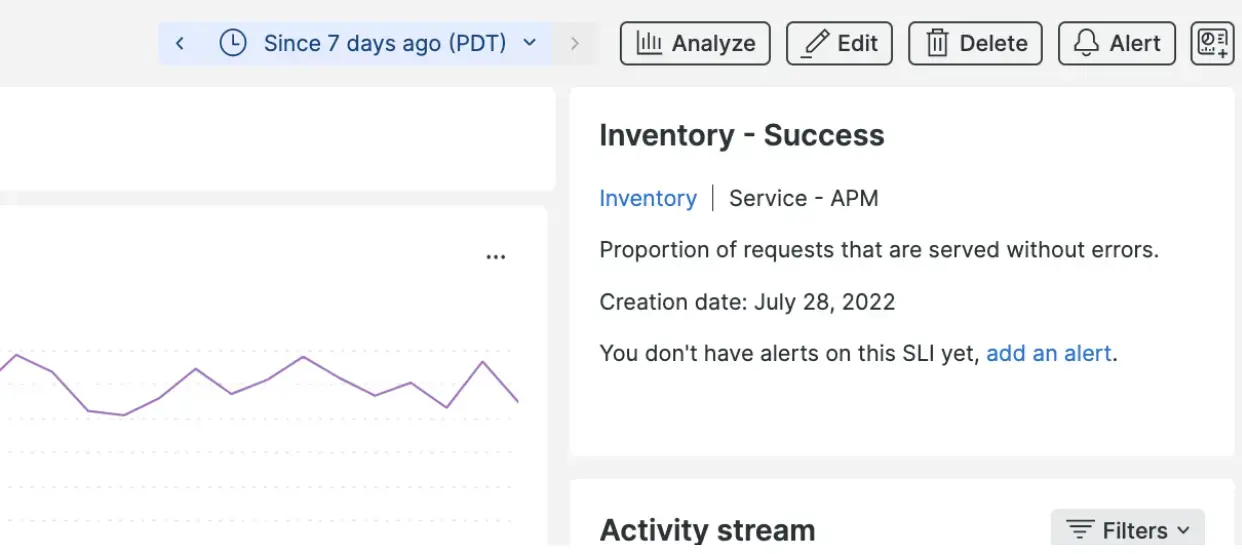Click the time picker chevron arrow
The height and width of the screenshot is (554, 1242).
coord(530,43)
